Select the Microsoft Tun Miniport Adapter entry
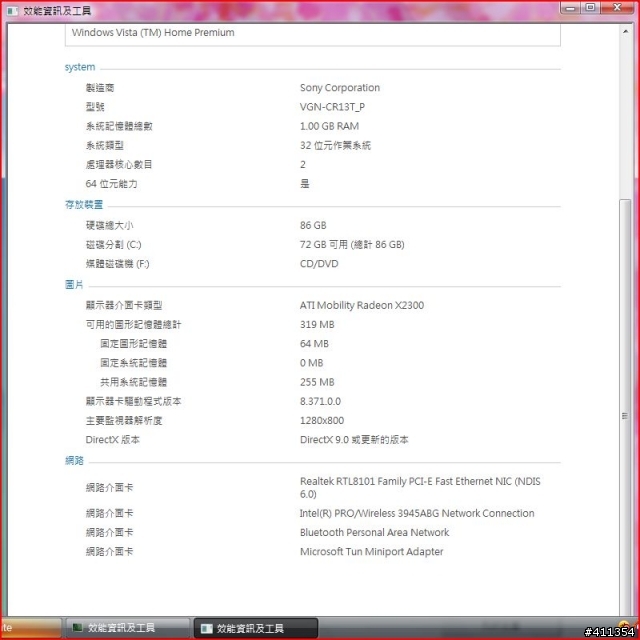This screenshot has height=640, width=640. [371, 551]
